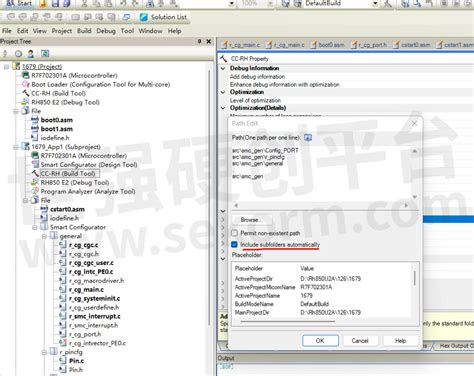The image size is (474, 376).
Task: Click the copy icon in the top toolbar
Action: coord(97,3)
